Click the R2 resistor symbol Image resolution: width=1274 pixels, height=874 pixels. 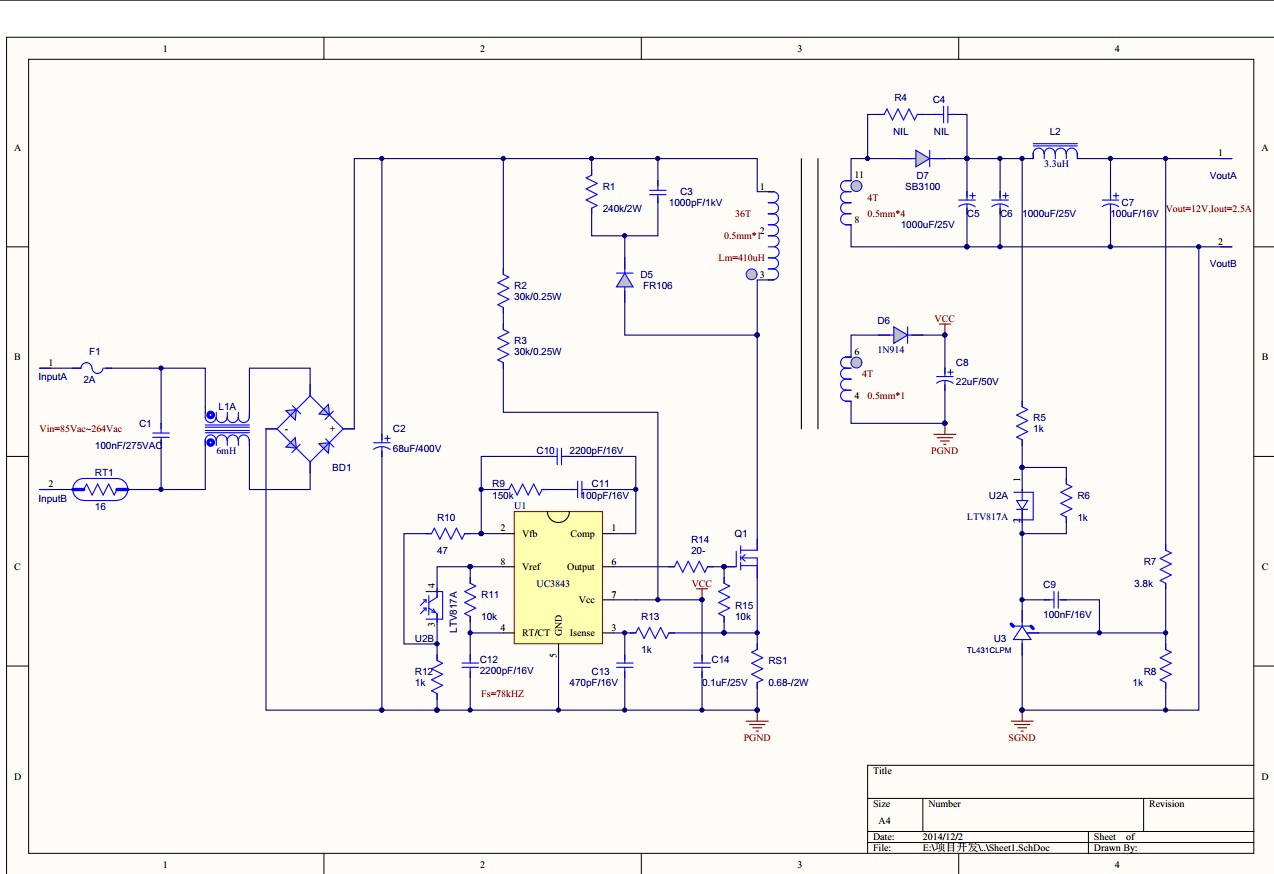(x=503, y=292)
